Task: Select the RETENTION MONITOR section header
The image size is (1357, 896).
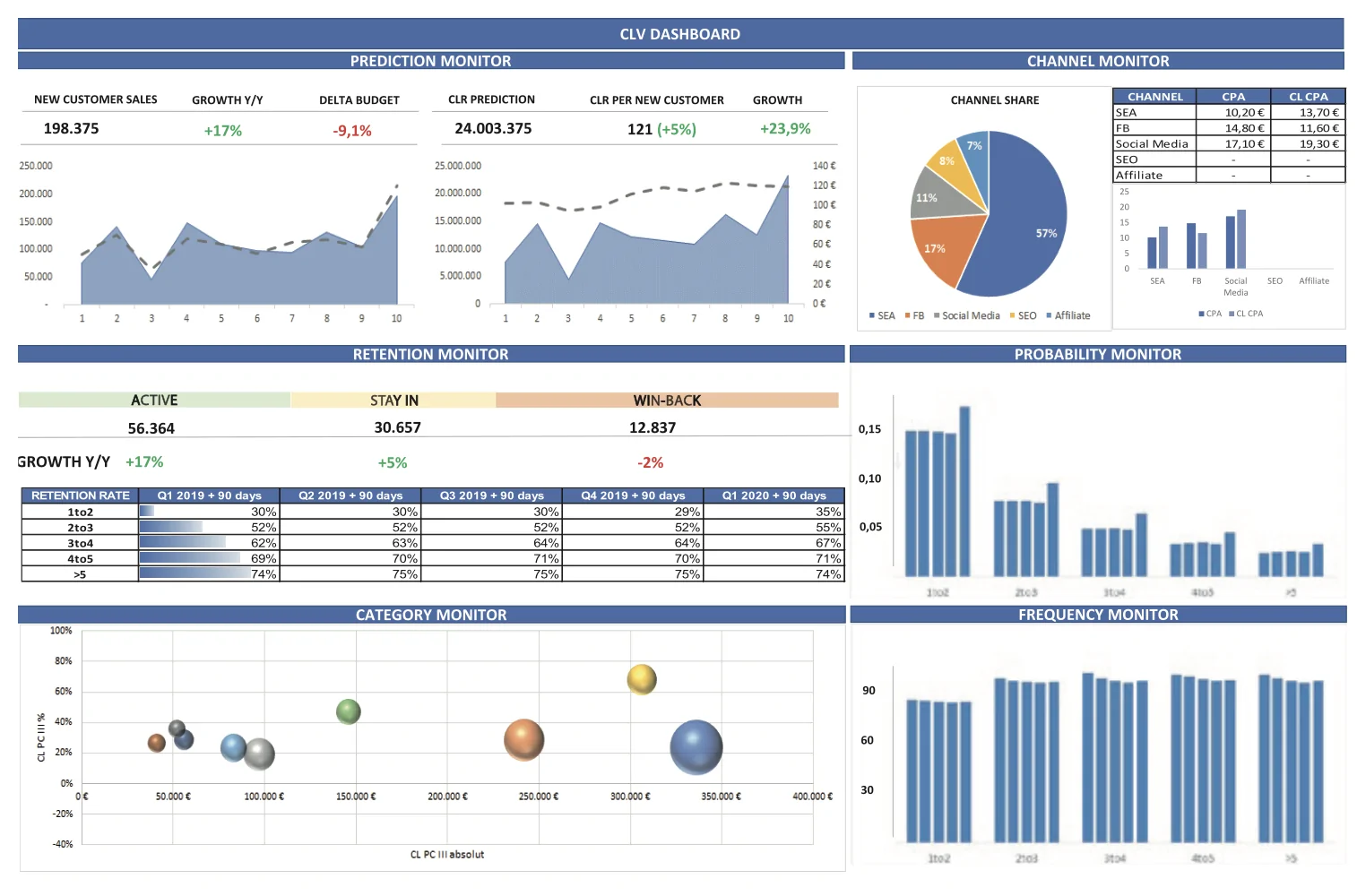Action: pos(431,354)
